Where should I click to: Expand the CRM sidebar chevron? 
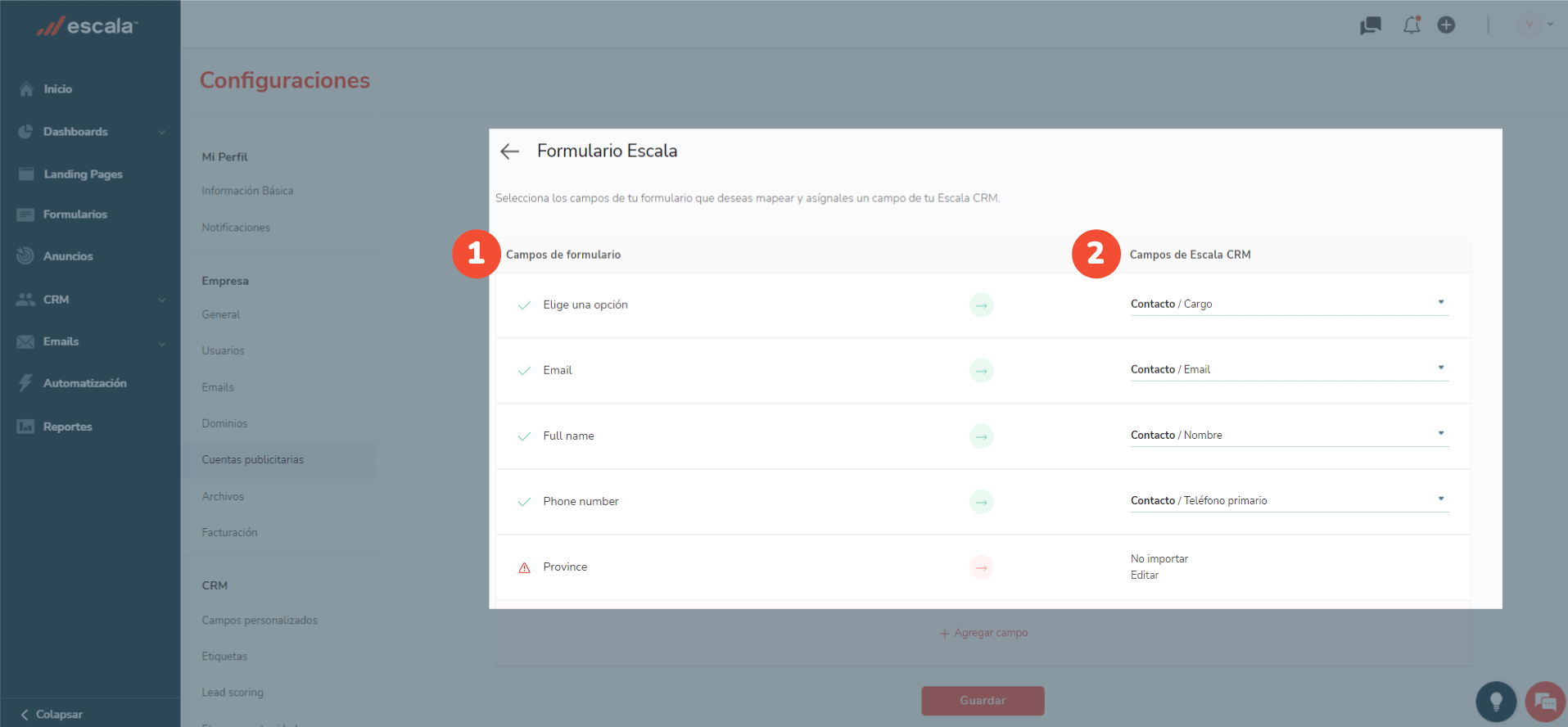pos(161,300)
